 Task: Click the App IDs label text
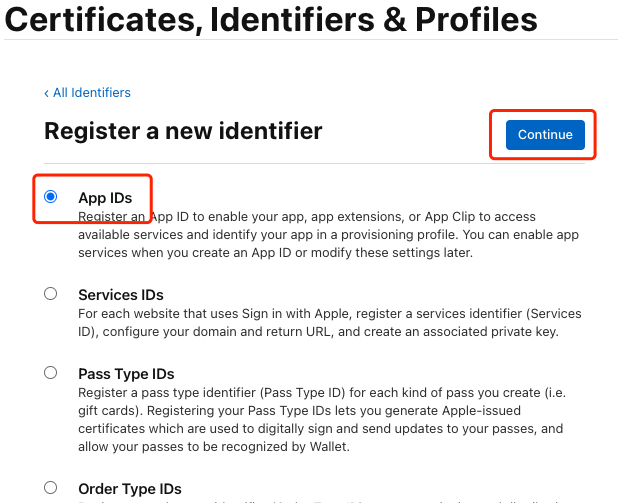(105, 198)
